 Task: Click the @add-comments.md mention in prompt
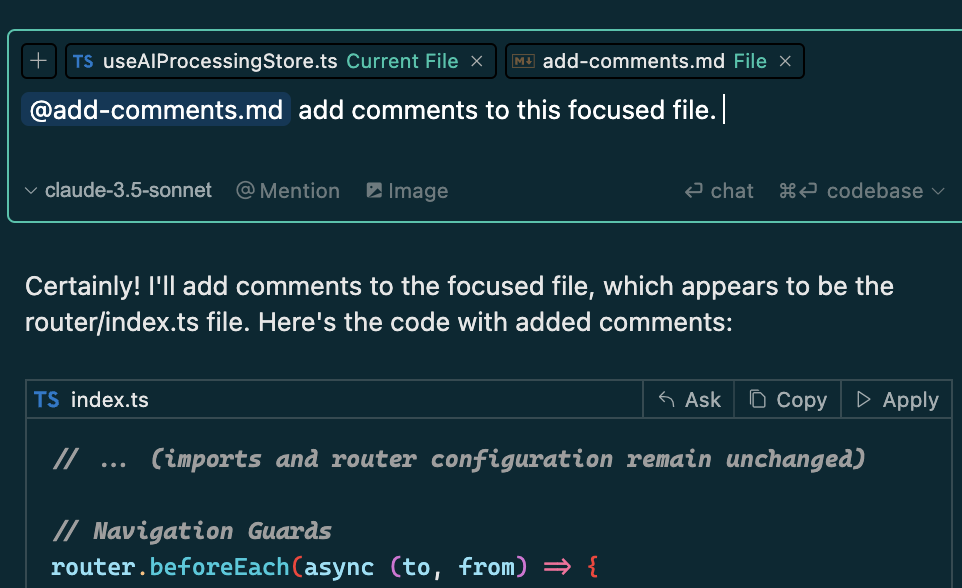click(x=156, y=110)
